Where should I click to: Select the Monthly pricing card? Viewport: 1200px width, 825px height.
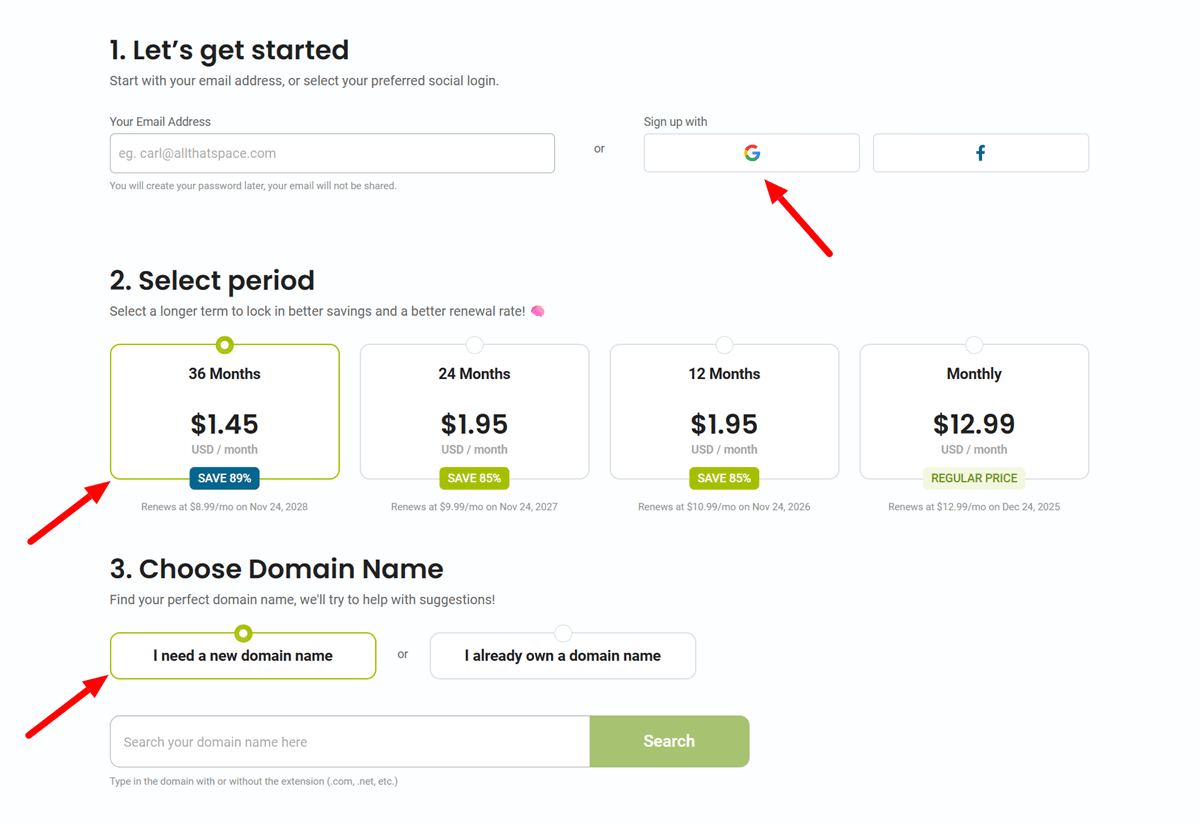(x=974, y=411)
